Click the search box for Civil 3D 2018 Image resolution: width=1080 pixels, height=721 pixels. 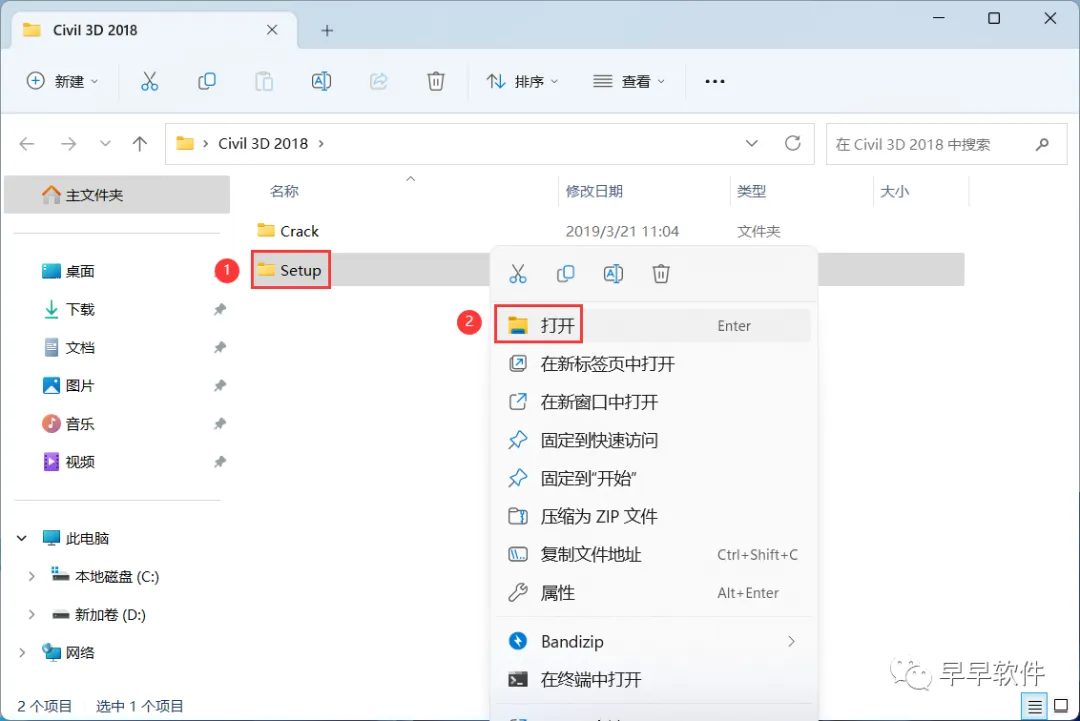coord(946,144)
